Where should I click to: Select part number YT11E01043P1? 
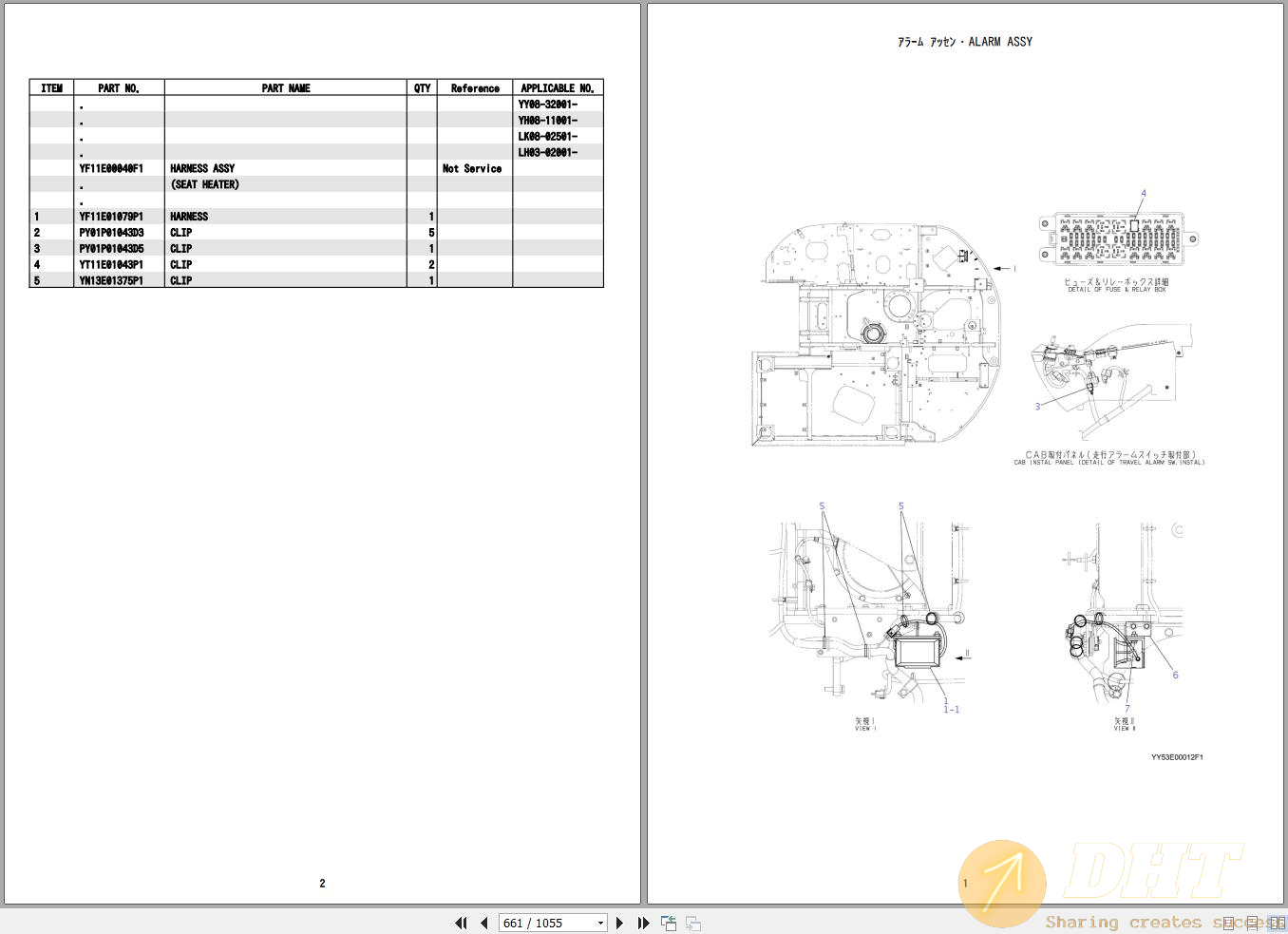coord(111,265)
